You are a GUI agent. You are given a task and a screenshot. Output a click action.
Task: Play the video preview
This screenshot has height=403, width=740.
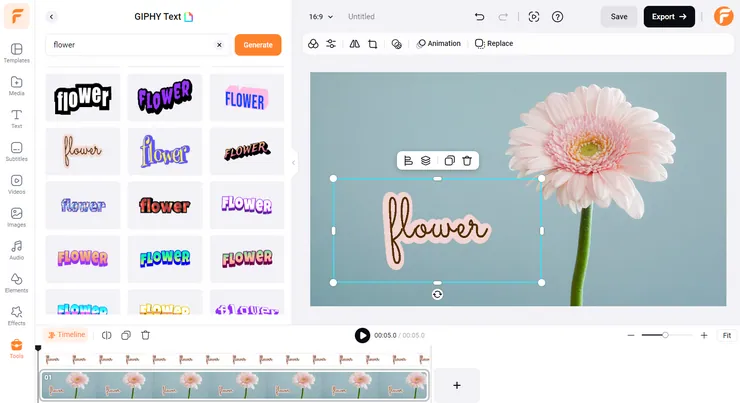tap(362, 336)
